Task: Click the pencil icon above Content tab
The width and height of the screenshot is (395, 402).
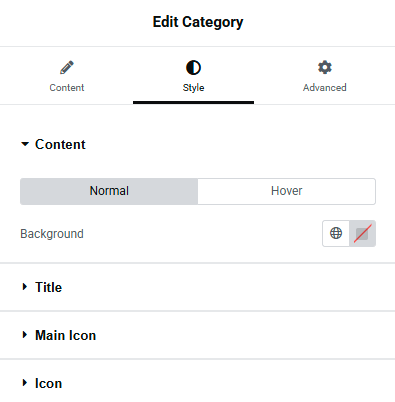Action: tap(67, 67)
